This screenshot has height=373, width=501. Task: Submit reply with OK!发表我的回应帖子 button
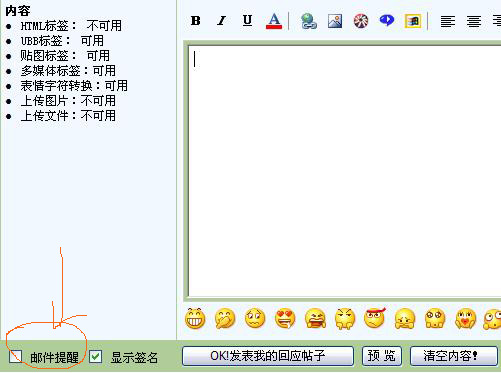click(x=268, y=356)
